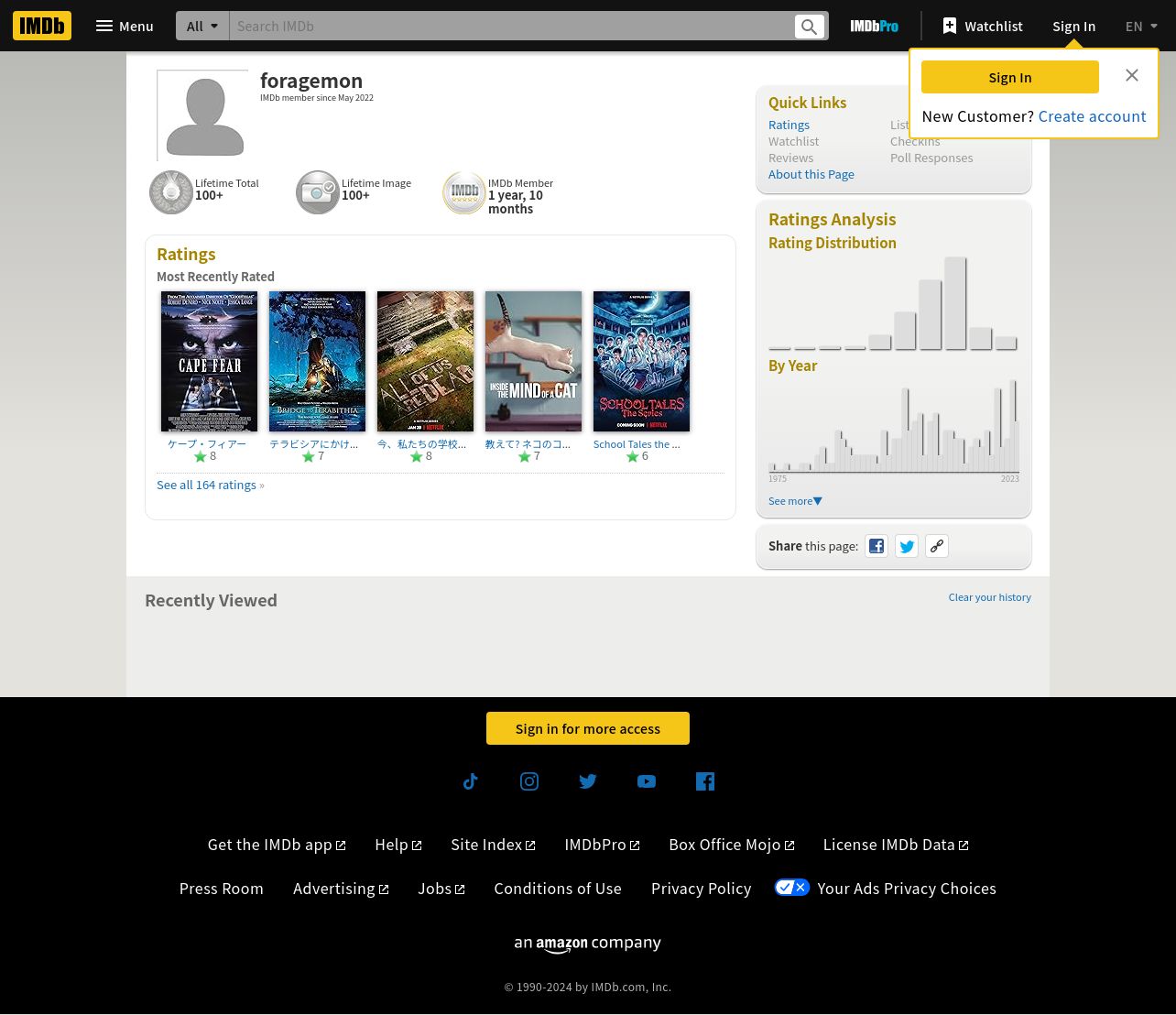The image size is (1176, 1015).
Task: Go to the IMDb home logo
Action: (x=42, y=26)
